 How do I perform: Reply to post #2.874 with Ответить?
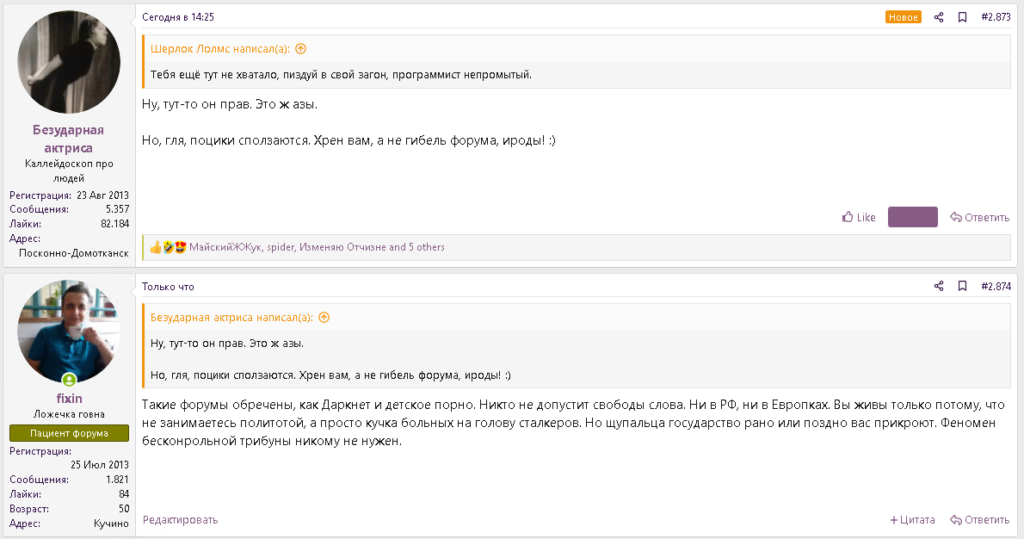tap(980, 520)
